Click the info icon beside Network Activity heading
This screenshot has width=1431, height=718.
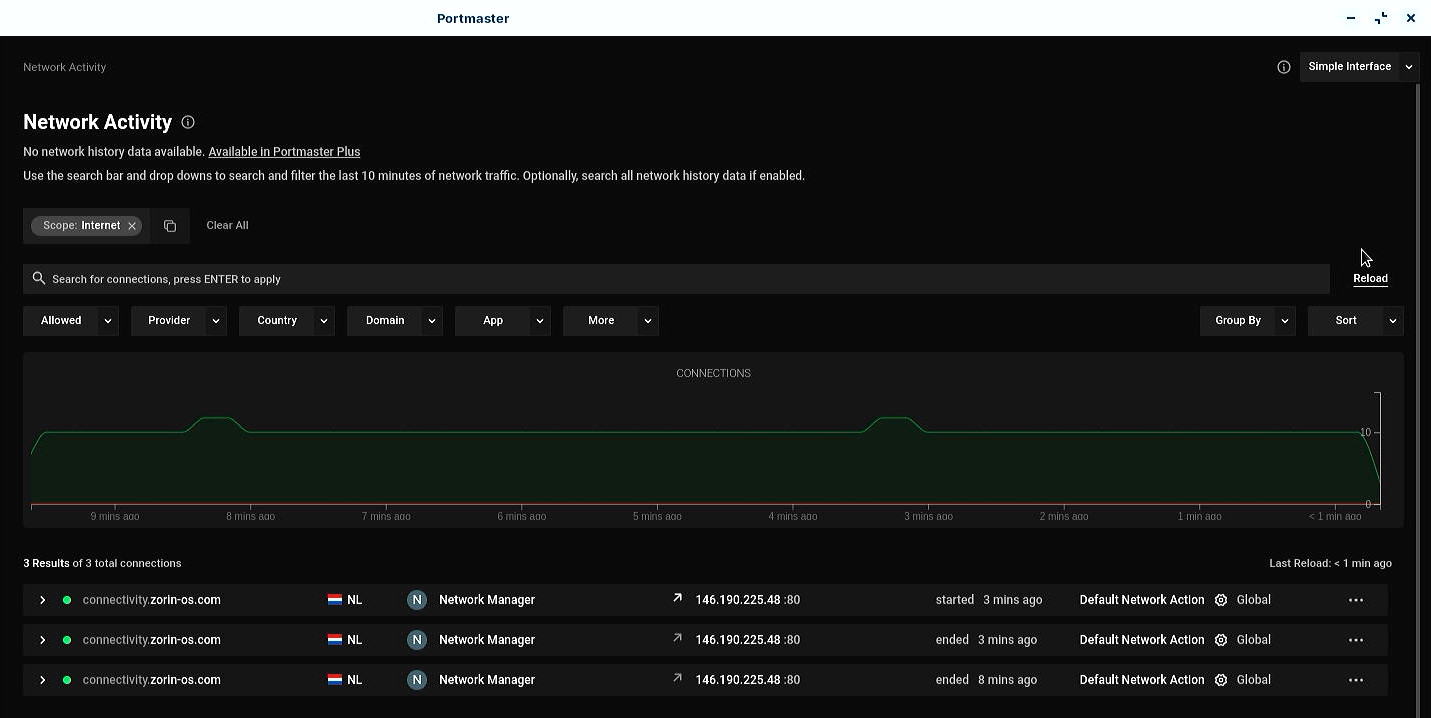click(x=188, y=122)
